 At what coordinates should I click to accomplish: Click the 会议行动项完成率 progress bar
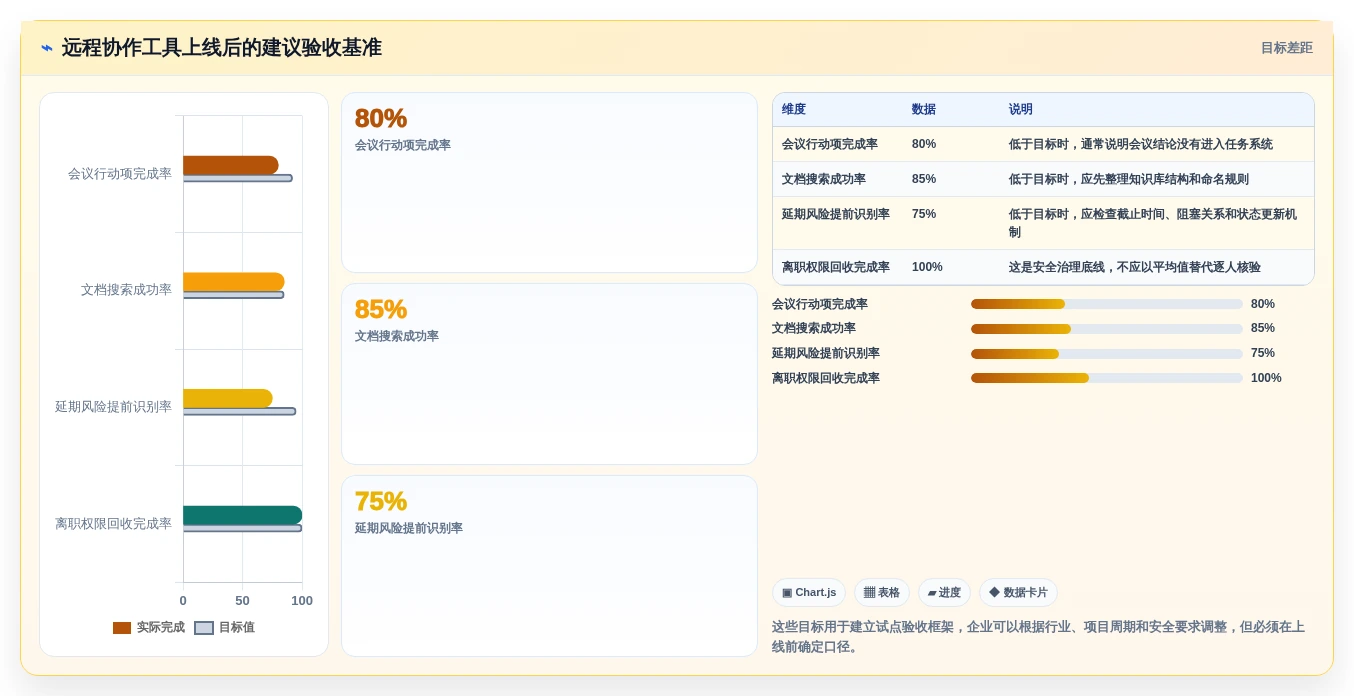pos(1106,304)
